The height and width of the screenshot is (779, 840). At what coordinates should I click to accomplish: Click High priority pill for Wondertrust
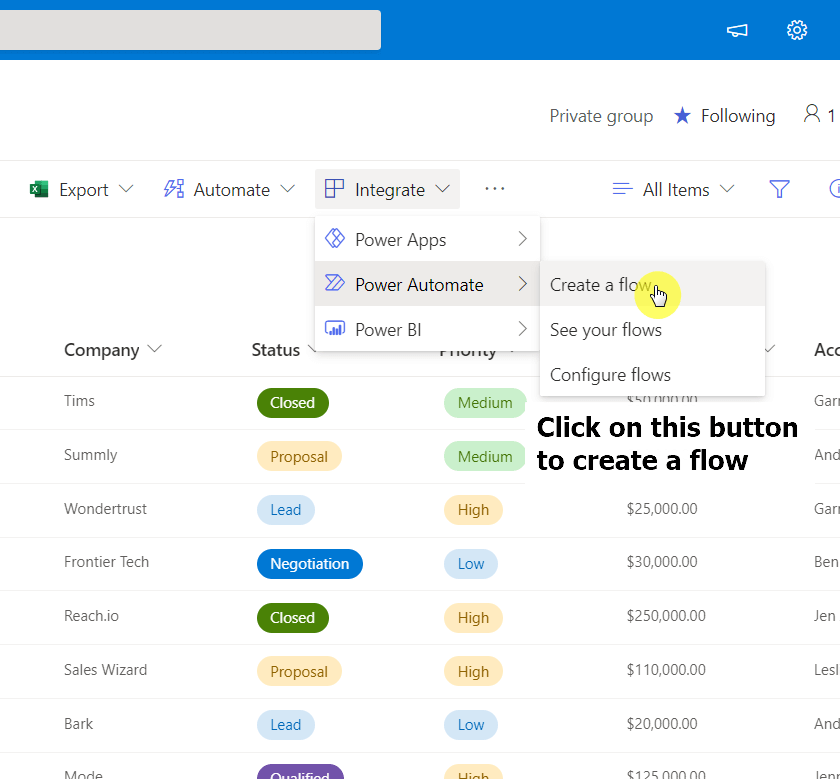pyautogui.click(x=473, y=510)
